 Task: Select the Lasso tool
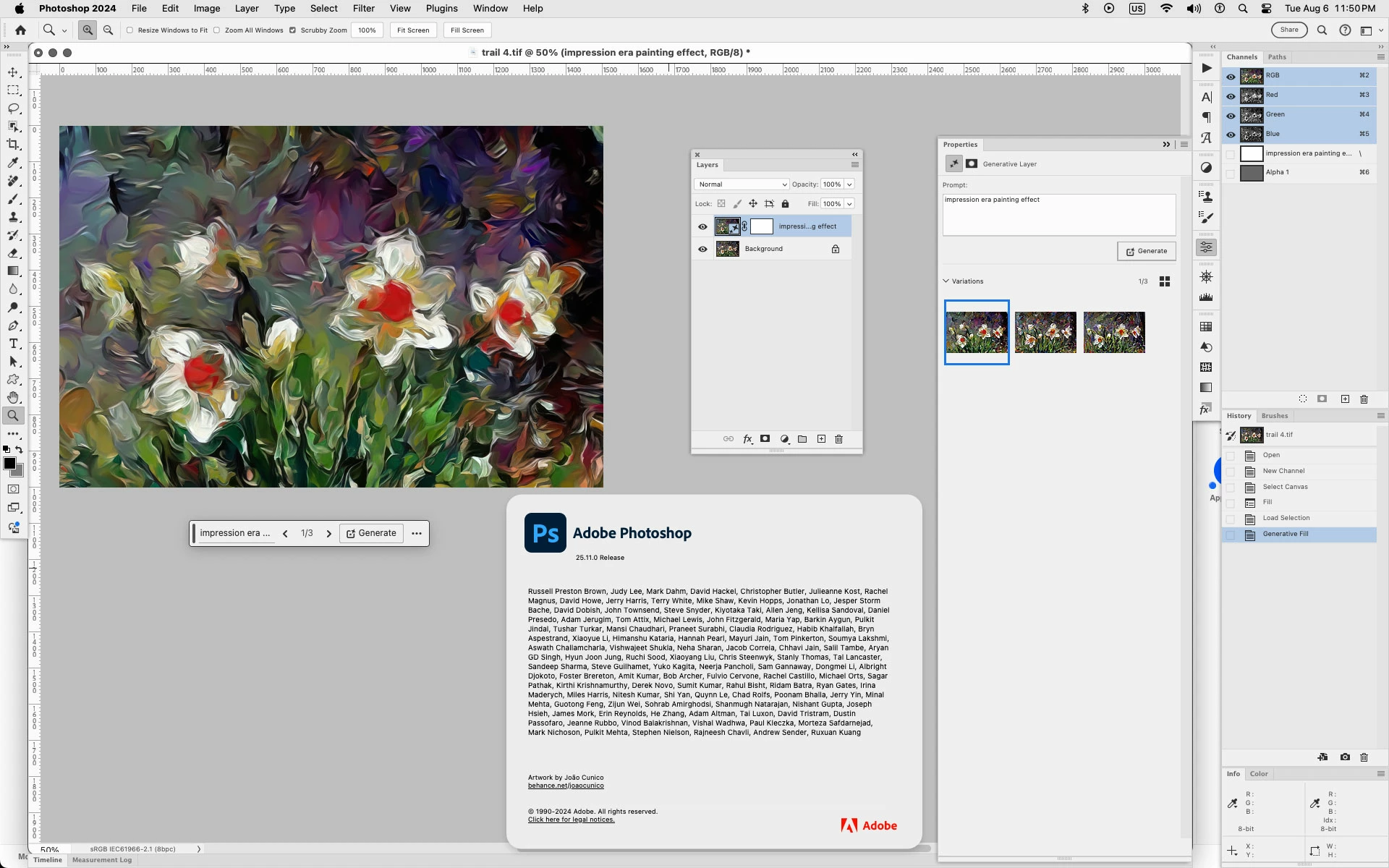coord(13,109)
